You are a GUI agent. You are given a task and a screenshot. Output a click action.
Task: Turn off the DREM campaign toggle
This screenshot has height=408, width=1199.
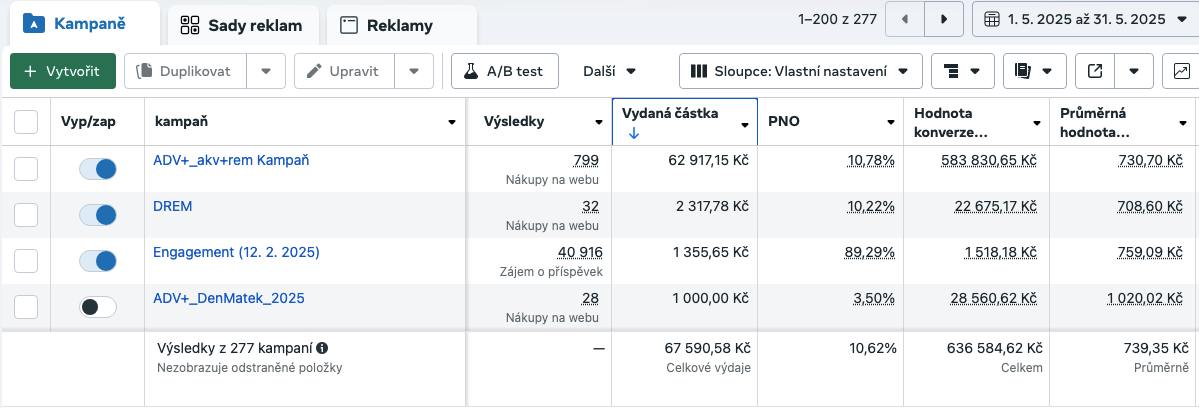pos(98,215)
